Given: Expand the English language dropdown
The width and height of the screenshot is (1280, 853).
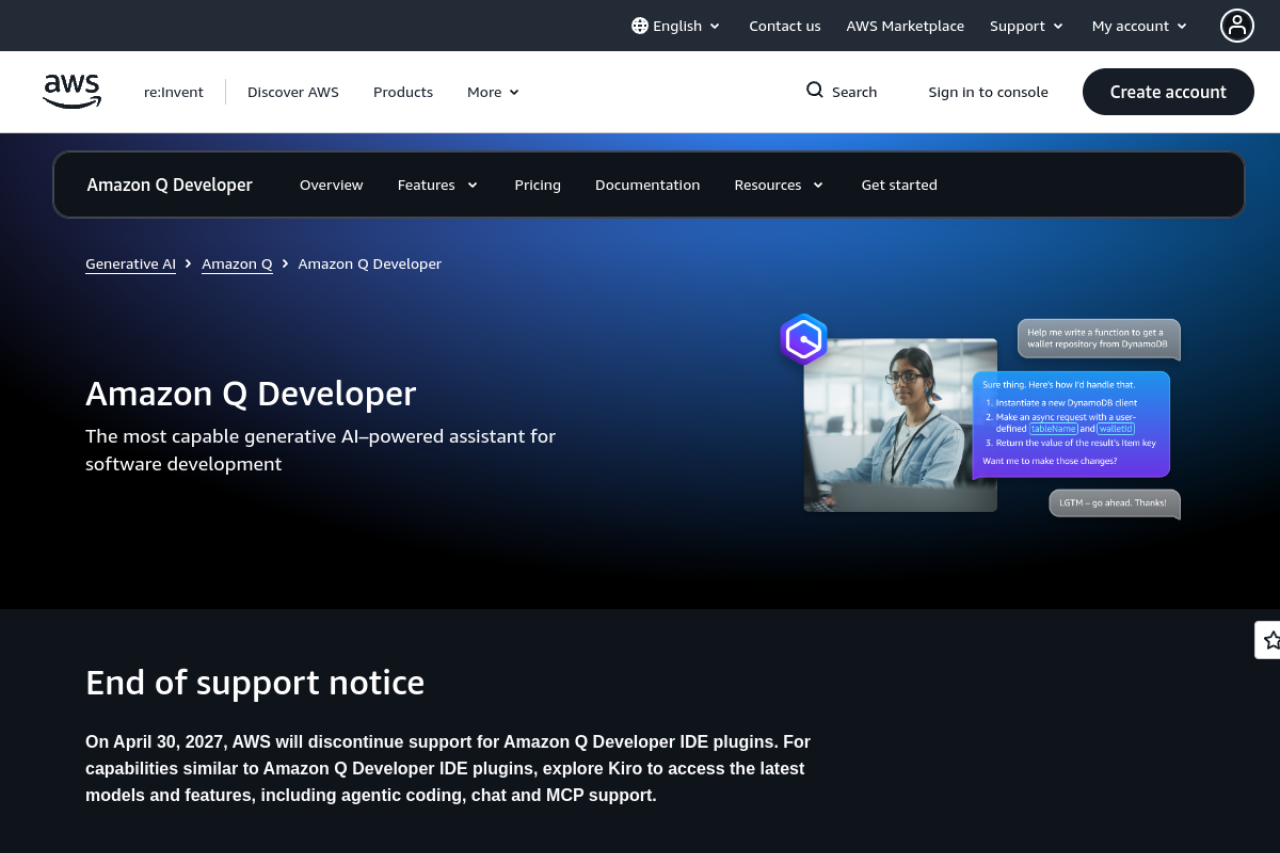Looking at the screenshot, I should (x=676, y=26).
